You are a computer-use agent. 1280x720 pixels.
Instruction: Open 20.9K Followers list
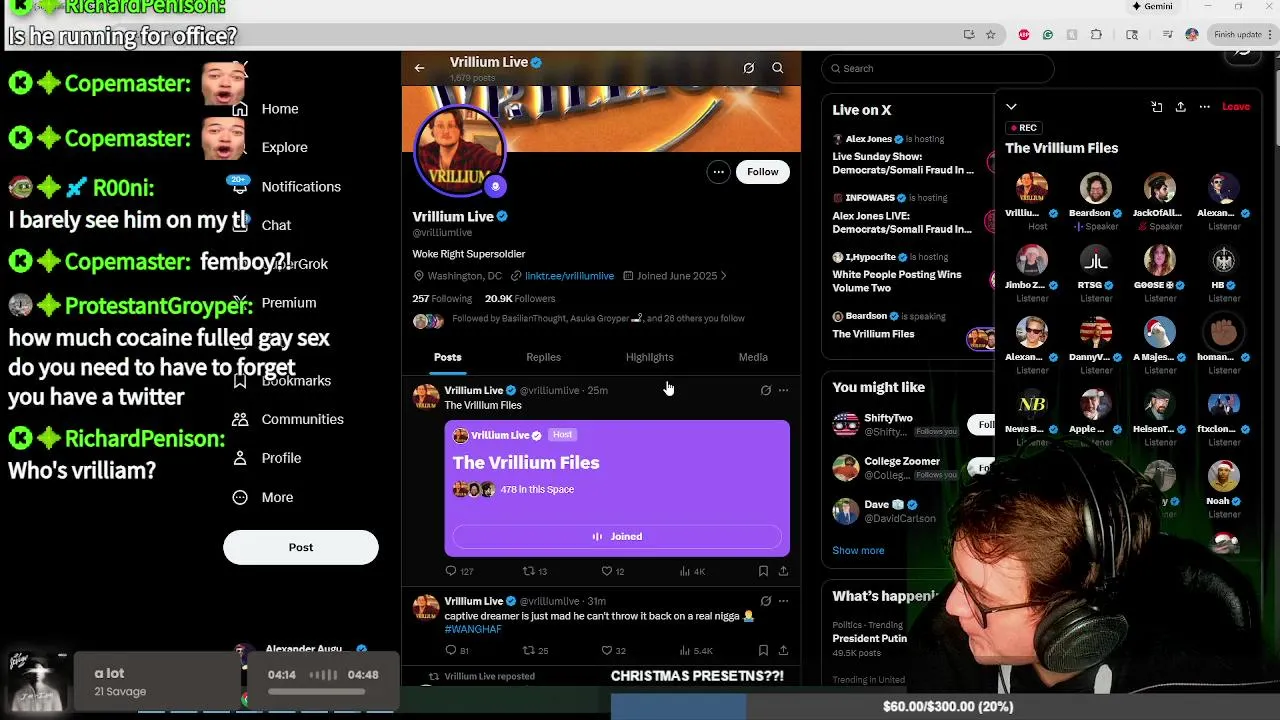click(x=520, y=298)
